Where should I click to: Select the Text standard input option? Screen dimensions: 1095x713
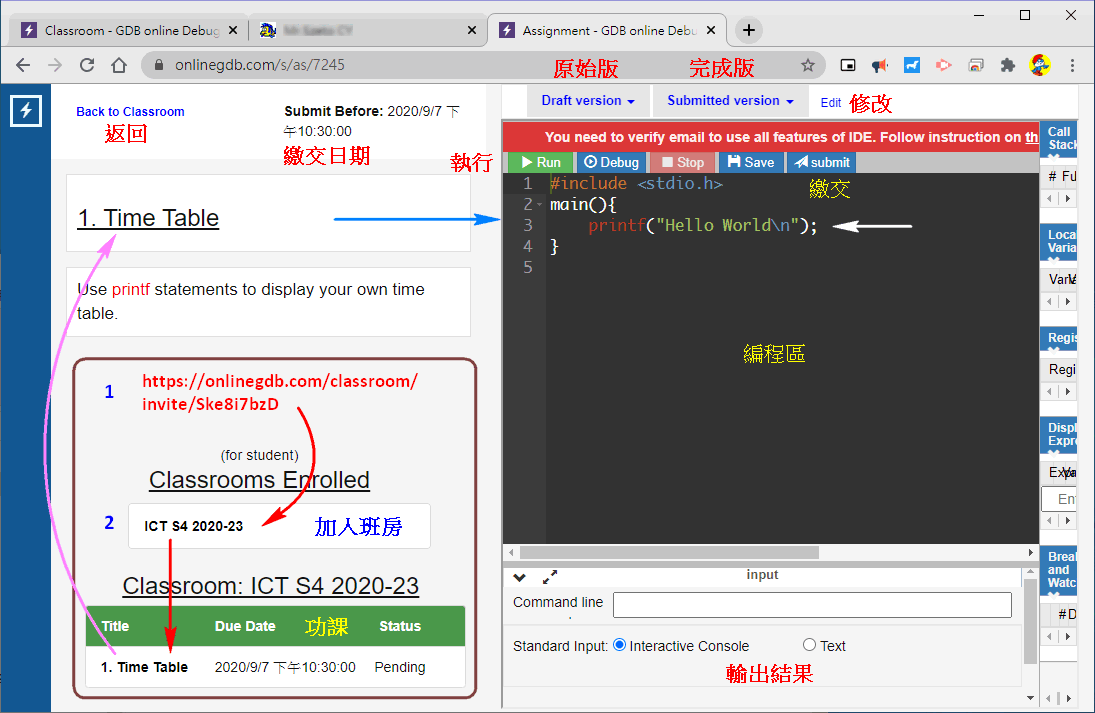810,645
